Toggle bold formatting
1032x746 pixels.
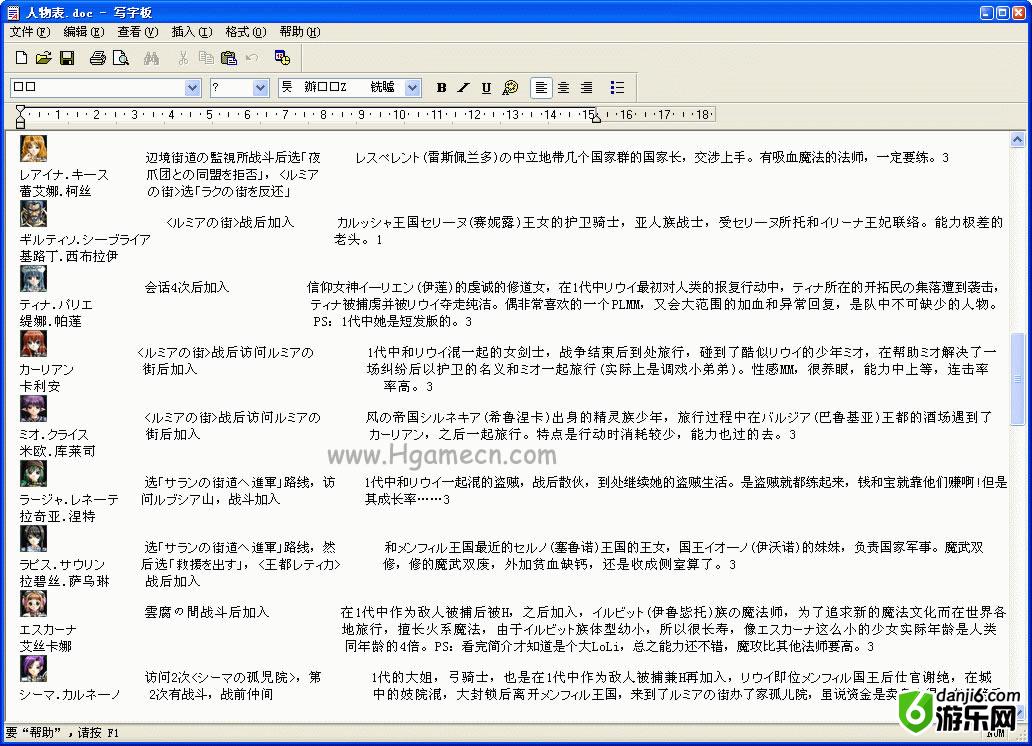pos(441,88)
